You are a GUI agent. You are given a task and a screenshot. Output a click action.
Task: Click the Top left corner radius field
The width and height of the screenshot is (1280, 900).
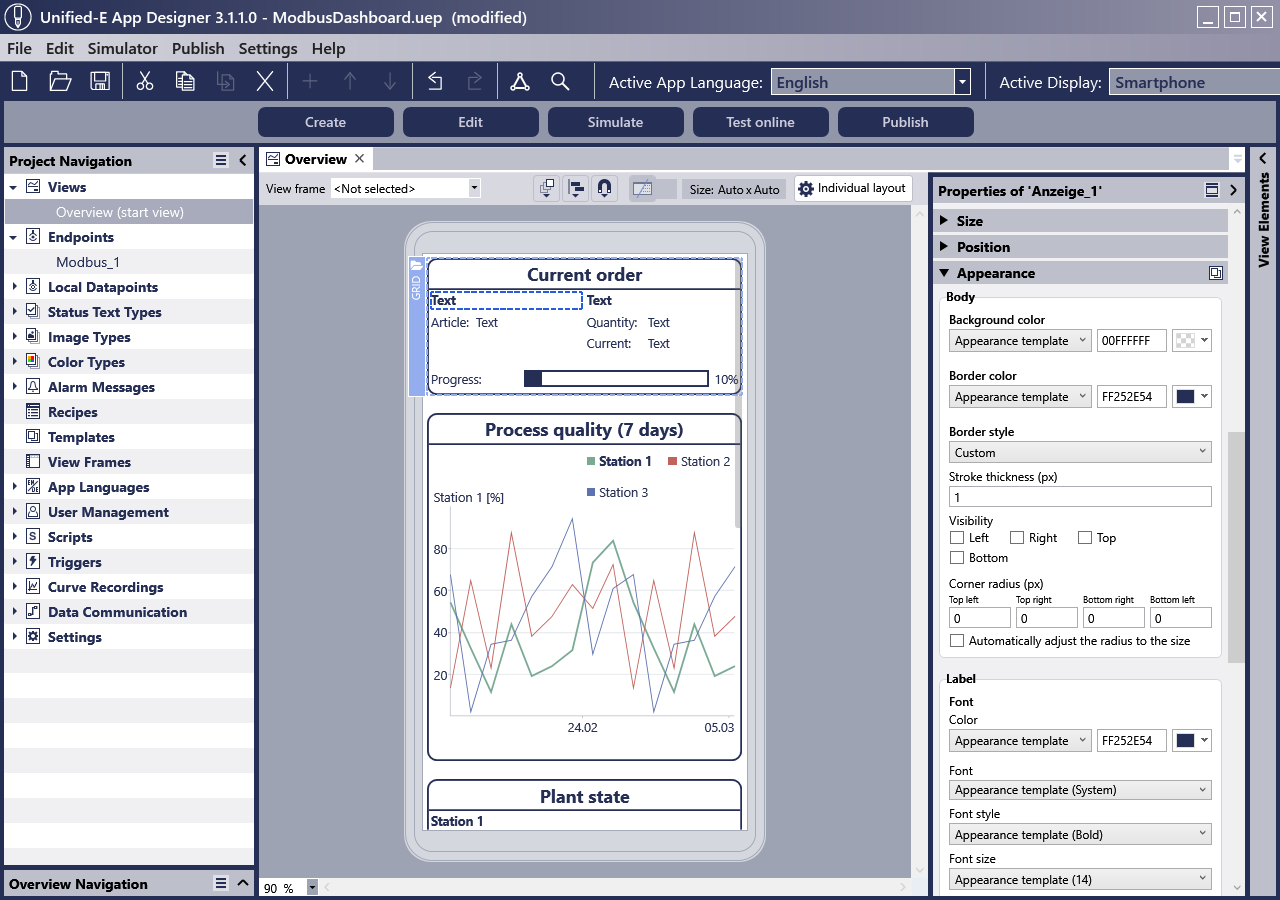(980, 618)
